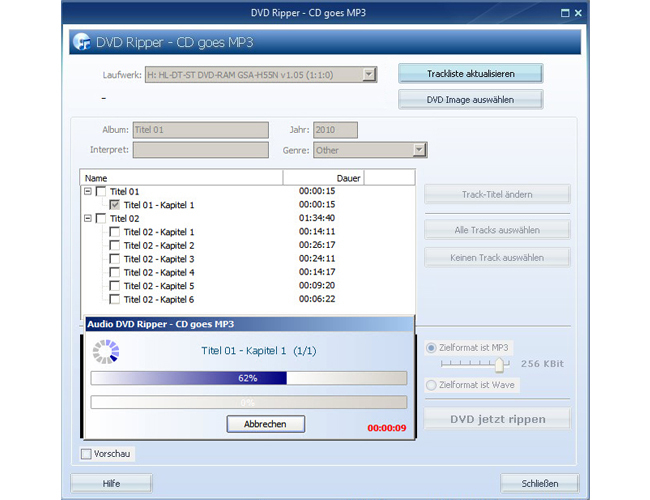This screenshot has height=500, width=650.
Task: Check the Titel 02 - Kapitel 3 checkbox
Action: click(115, 259)
